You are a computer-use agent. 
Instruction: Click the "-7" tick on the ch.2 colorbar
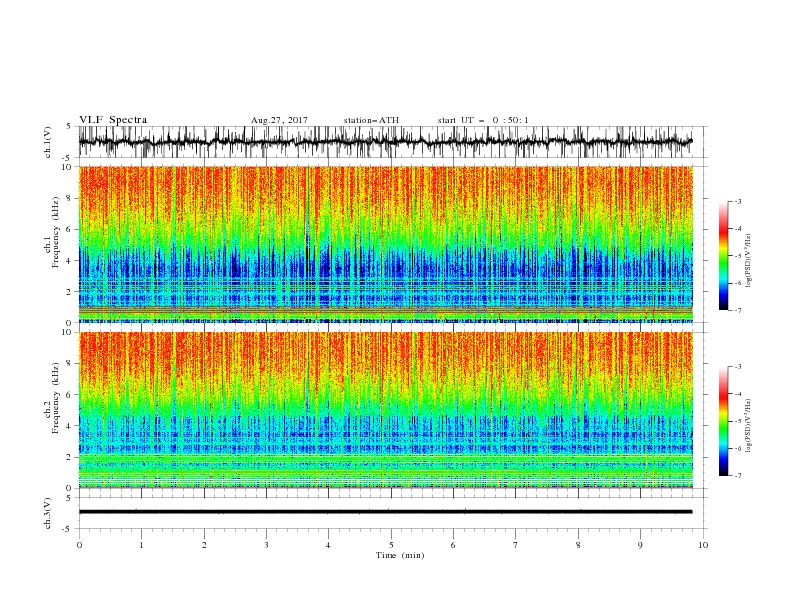click(x=738, y=475)
